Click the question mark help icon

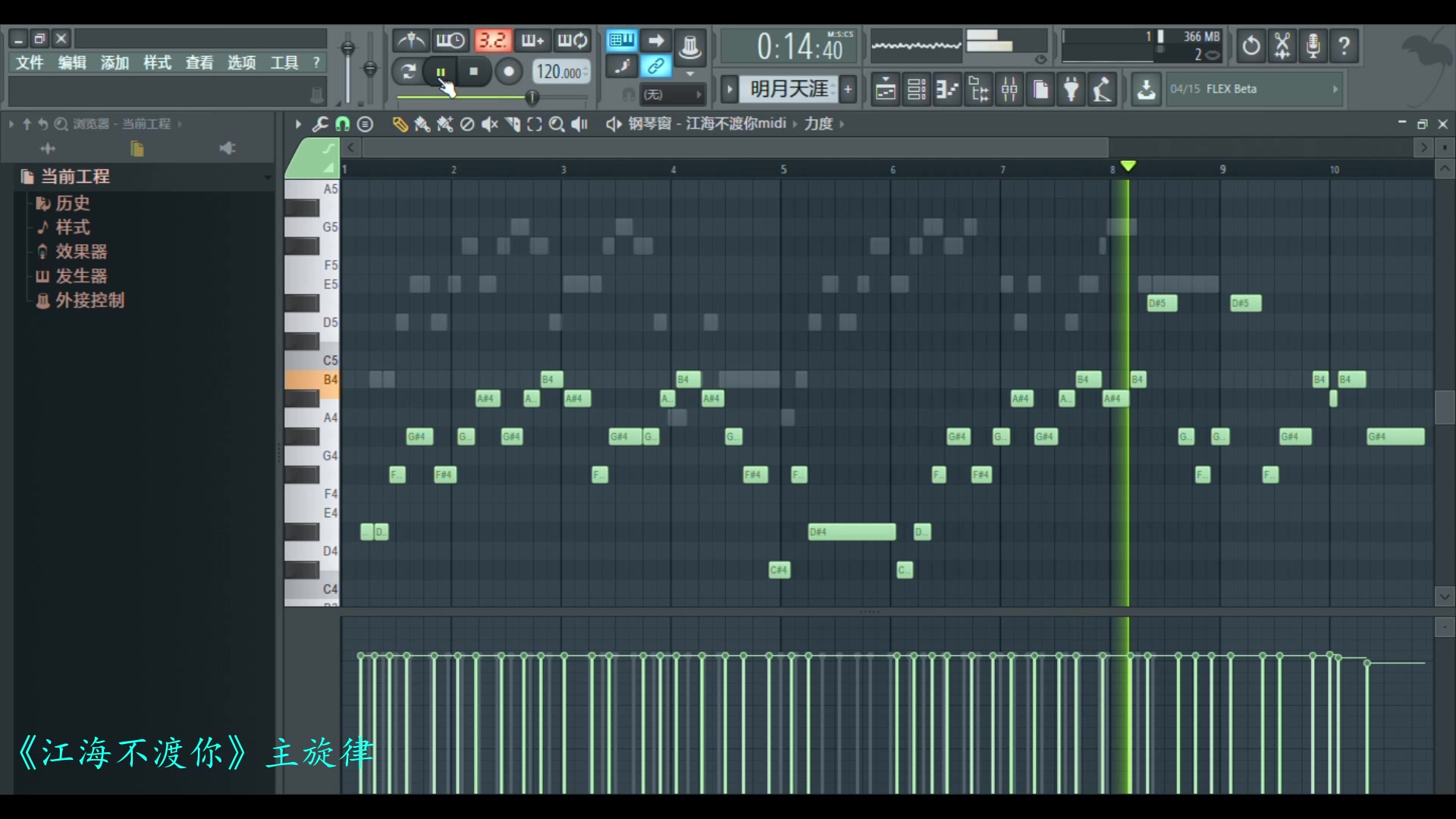(x=1345, y=46)
